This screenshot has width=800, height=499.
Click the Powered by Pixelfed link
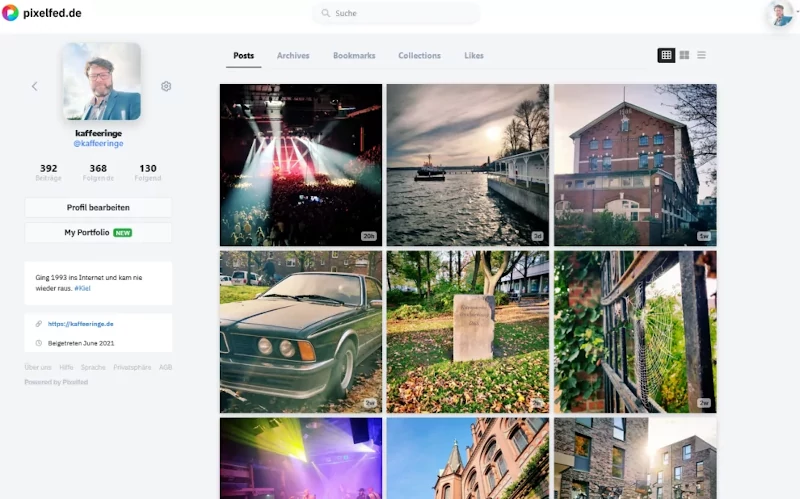pyautogui.click(x=56, y=382)
